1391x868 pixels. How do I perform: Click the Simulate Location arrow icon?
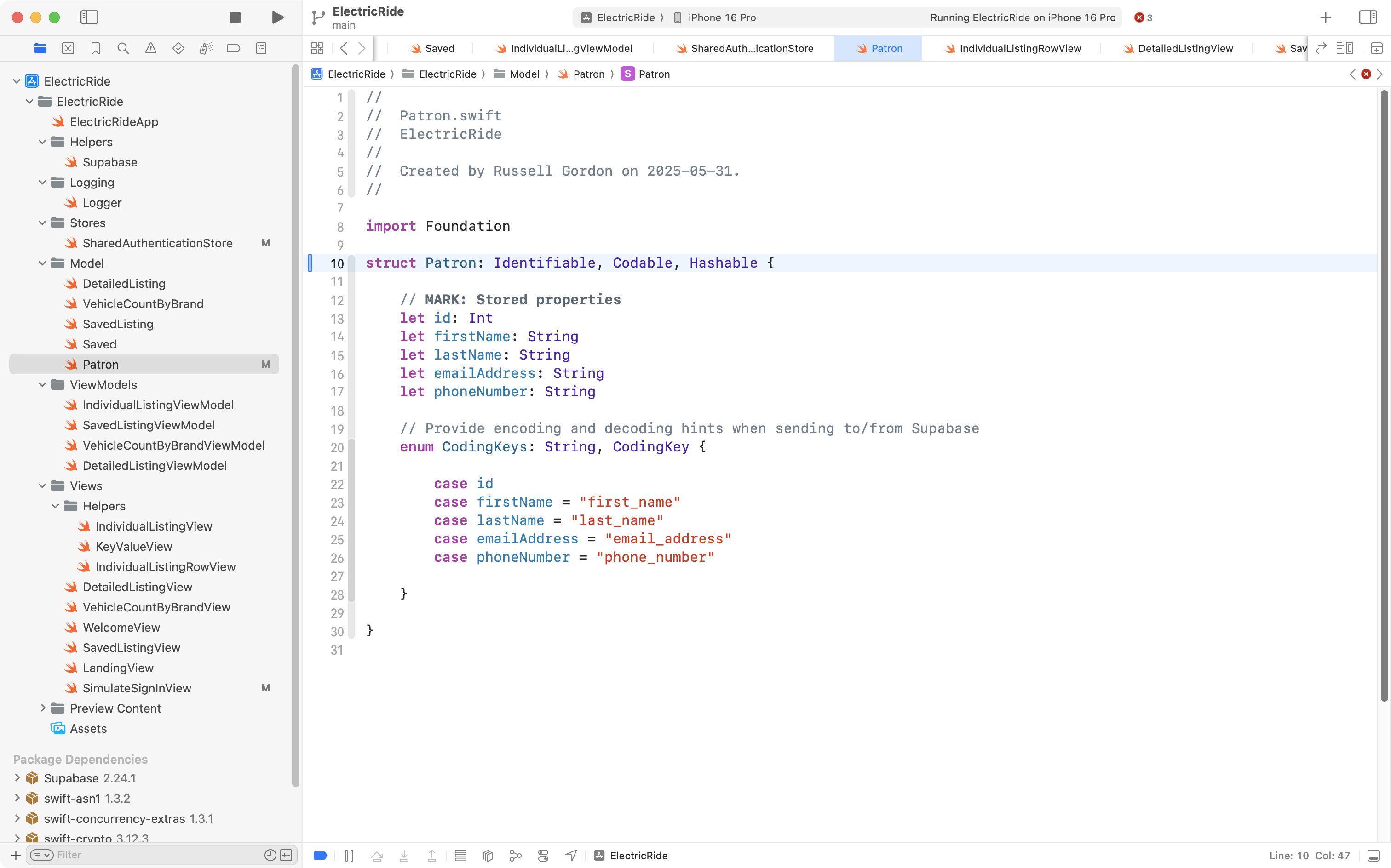point(571,856)
